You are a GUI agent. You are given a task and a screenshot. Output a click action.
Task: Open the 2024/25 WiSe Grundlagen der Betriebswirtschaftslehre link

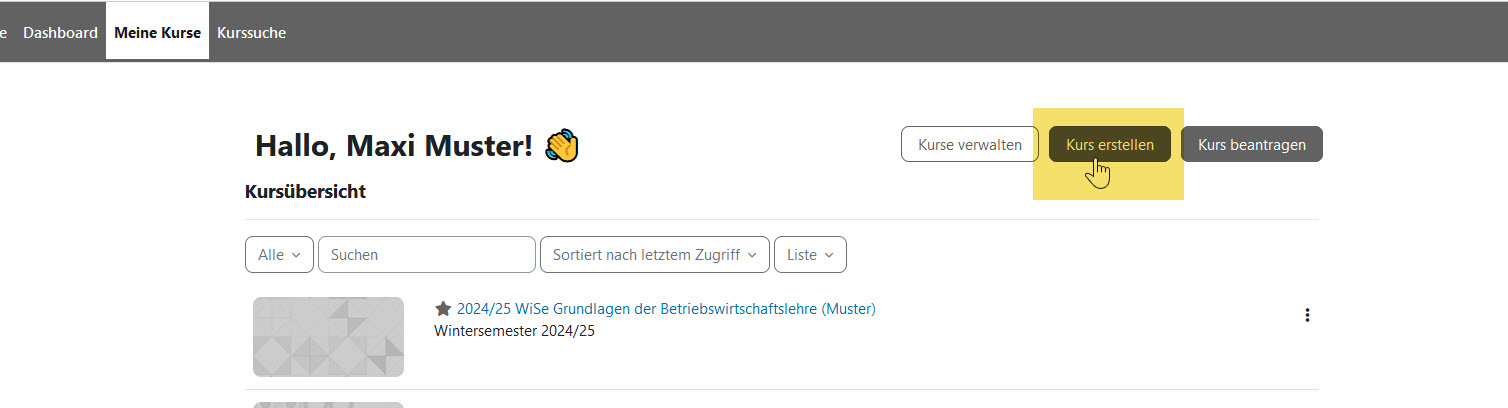coord(666,309)
